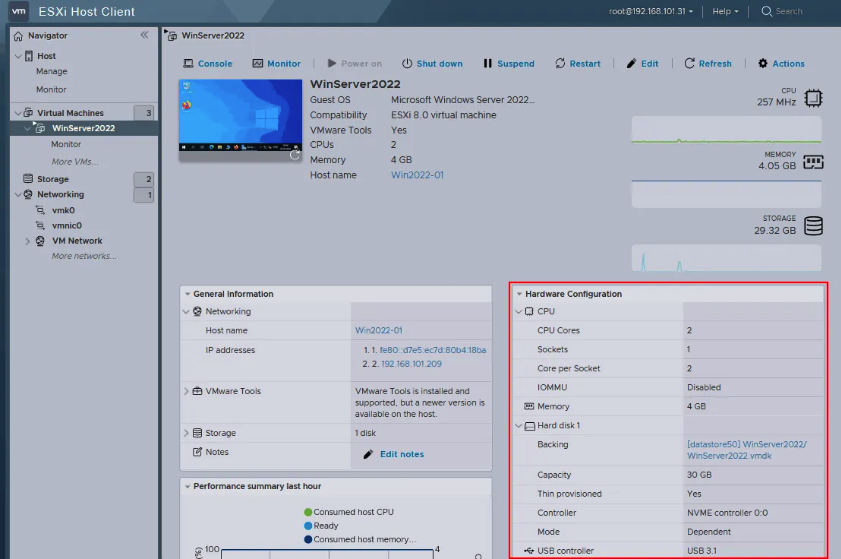Image resolution: width=841 pixels, height=559 pixels.
Task: Click the IOMMU Disabled value
Action: point(704,387)
